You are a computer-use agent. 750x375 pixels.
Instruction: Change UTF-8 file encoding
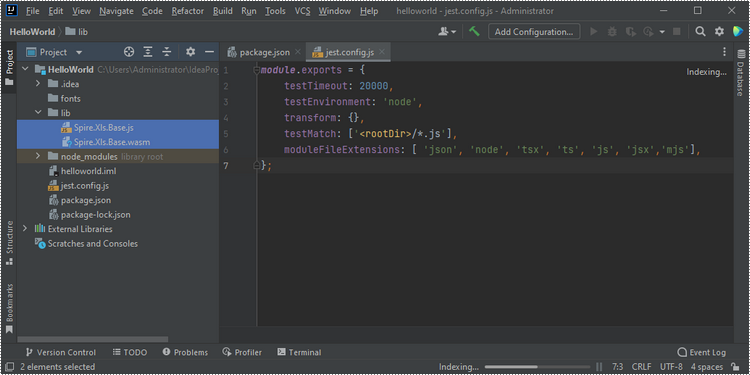(671, 367)
